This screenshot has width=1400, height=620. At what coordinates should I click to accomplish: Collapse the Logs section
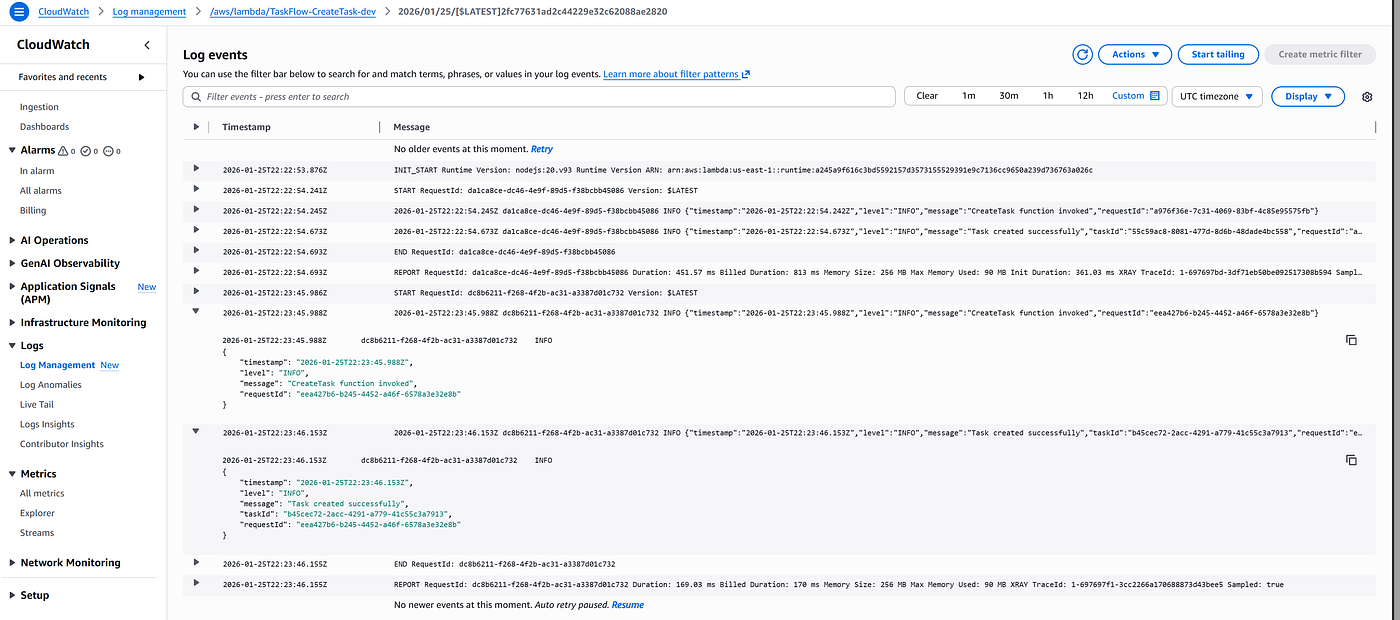coord(12,345)
